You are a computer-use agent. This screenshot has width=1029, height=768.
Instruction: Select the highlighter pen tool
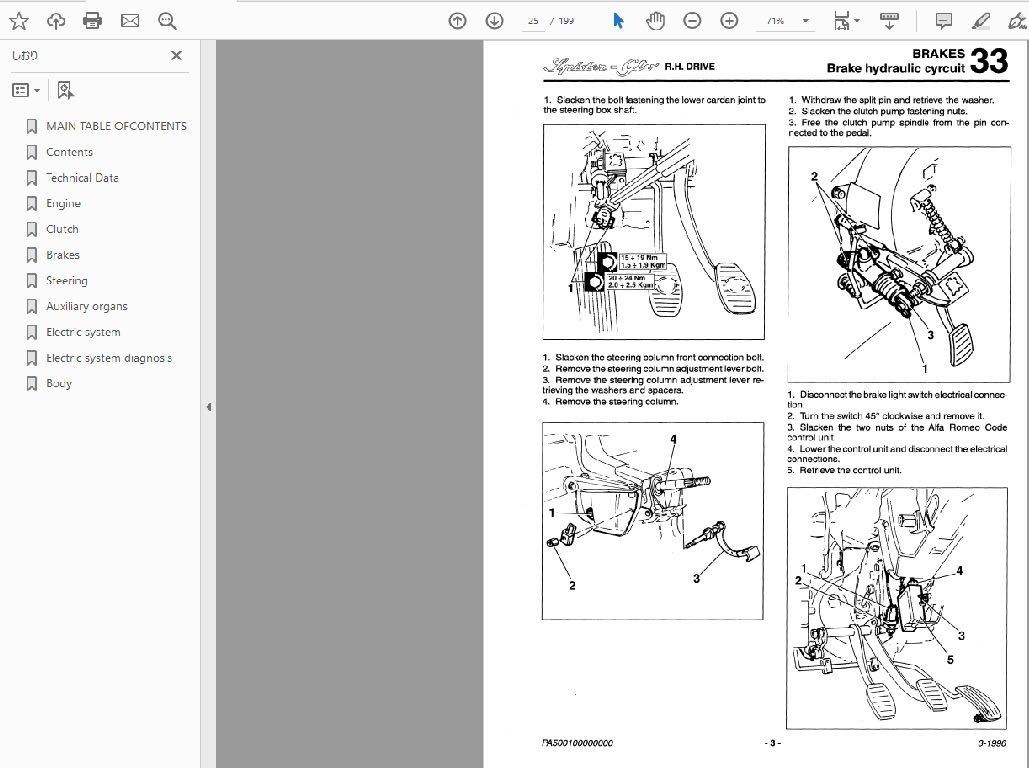[981, 21]
